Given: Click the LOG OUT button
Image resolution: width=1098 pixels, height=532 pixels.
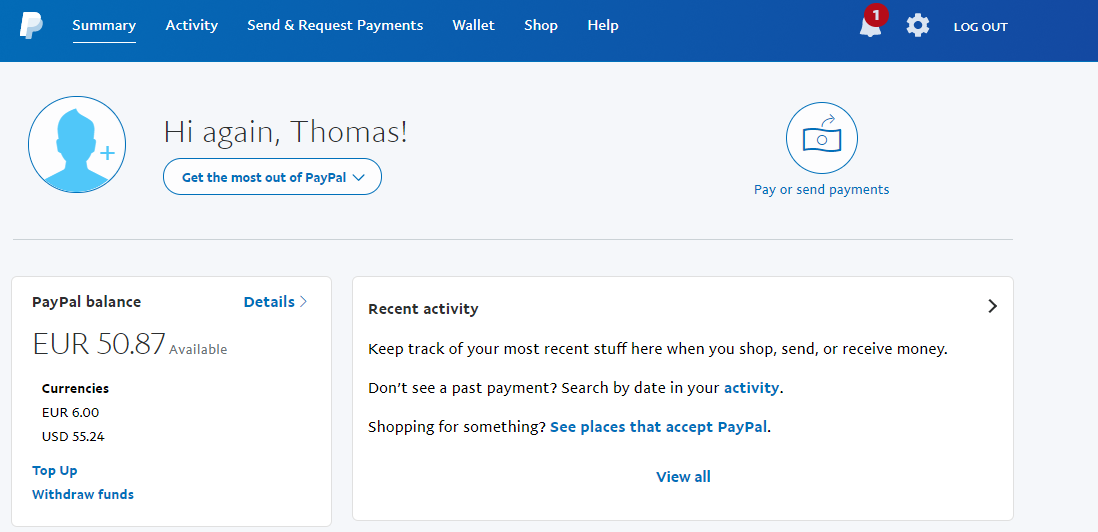Looking at the screenshot, I should 980,27.
